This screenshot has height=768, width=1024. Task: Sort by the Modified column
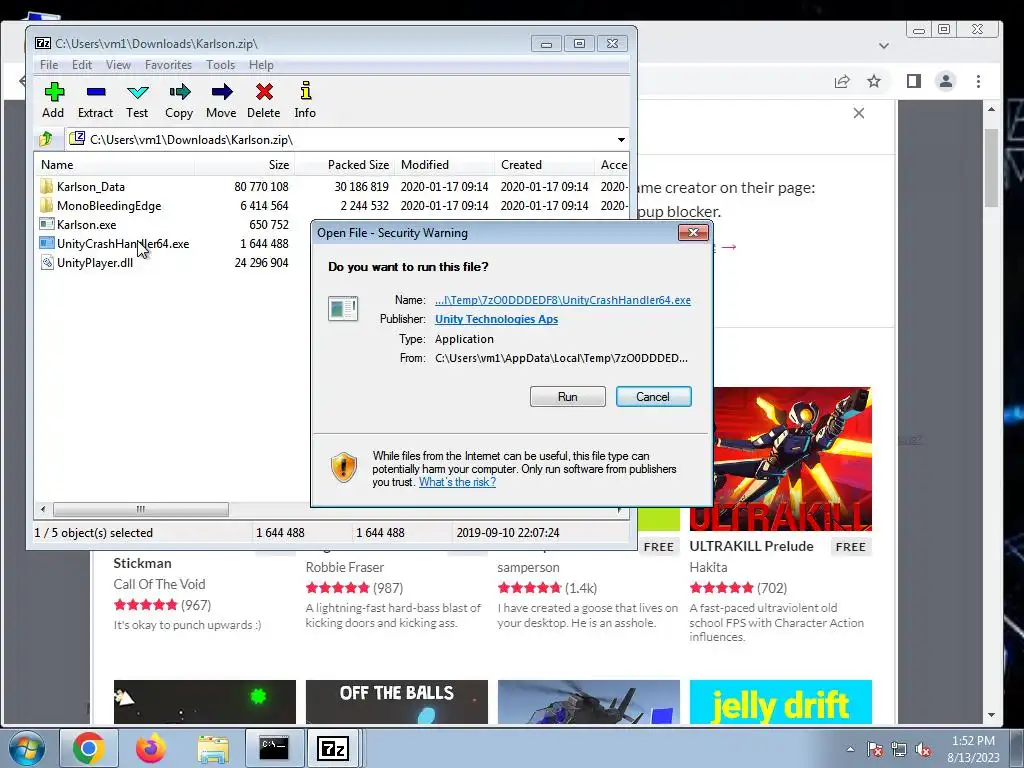tap(445, 165)
